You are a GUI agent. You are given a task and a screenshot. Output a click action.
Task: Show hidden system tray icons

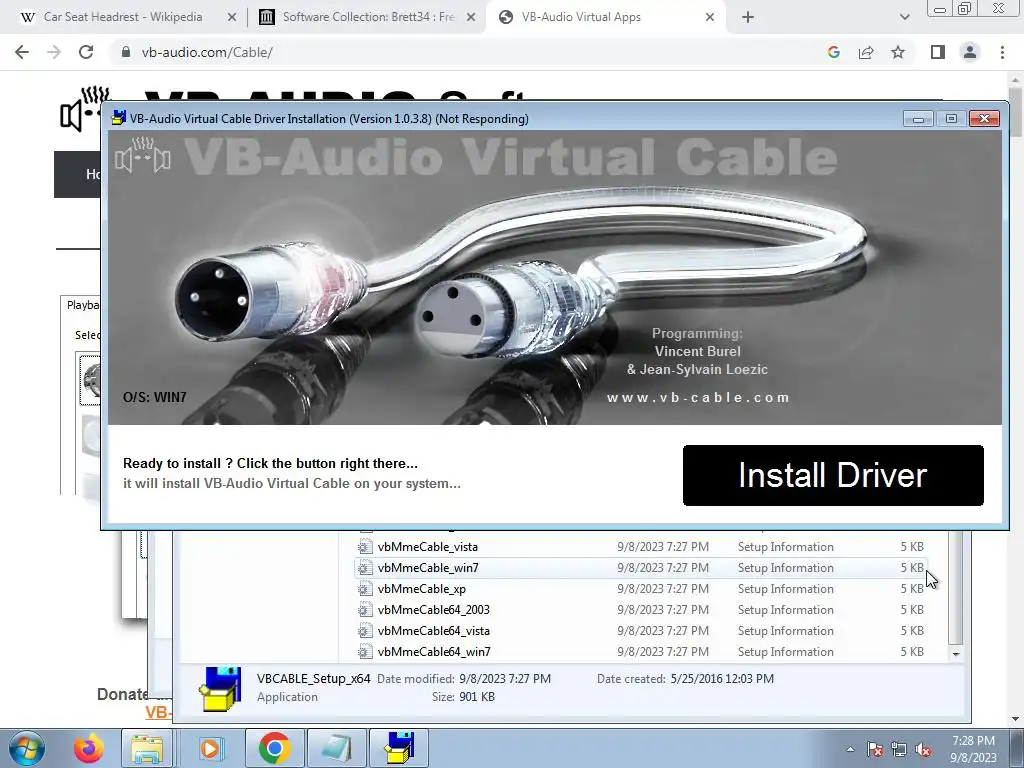850,749
